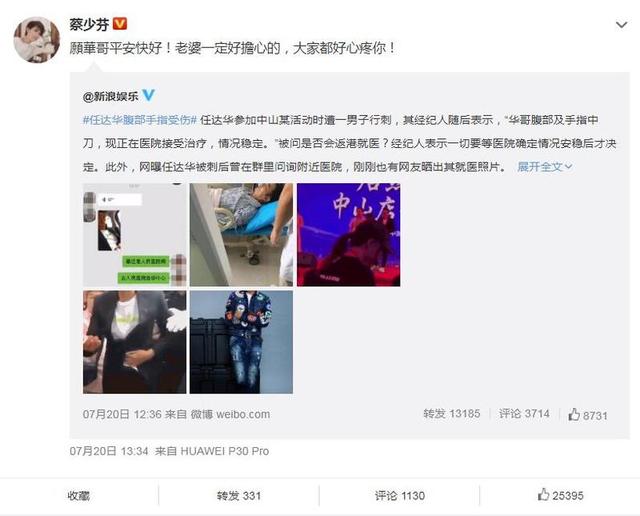Open original post 评论 3714 comments
The height and width of the screenshot is (516, 640).
[524, 414]
